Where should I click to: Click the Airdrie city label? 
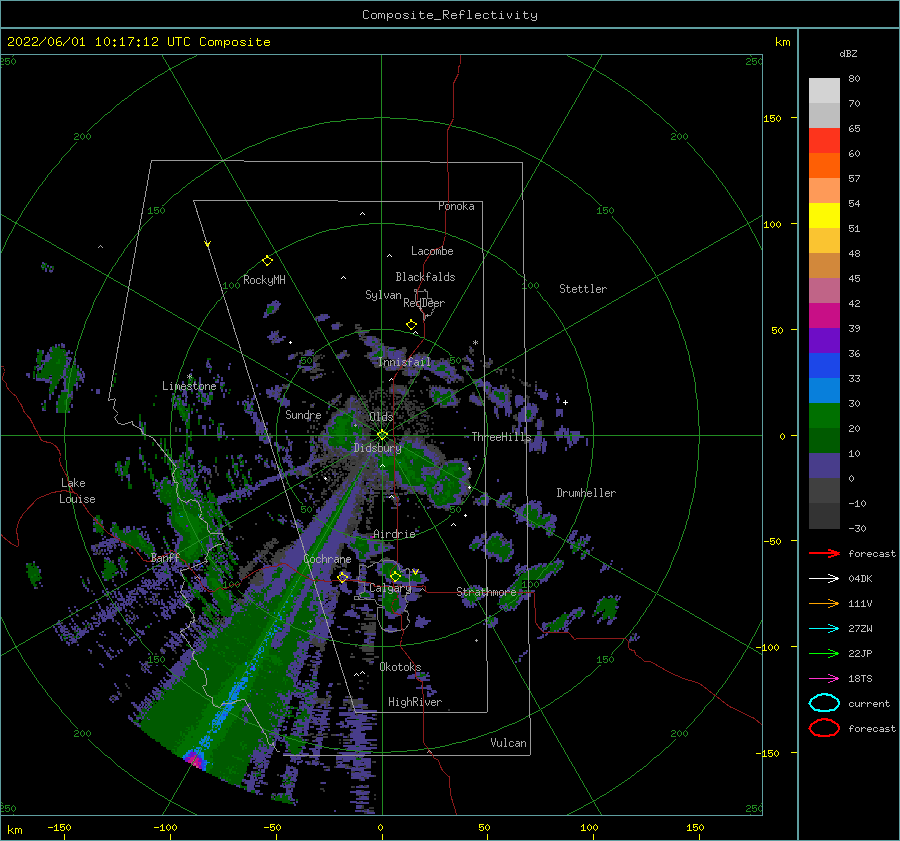coord(394,534)
